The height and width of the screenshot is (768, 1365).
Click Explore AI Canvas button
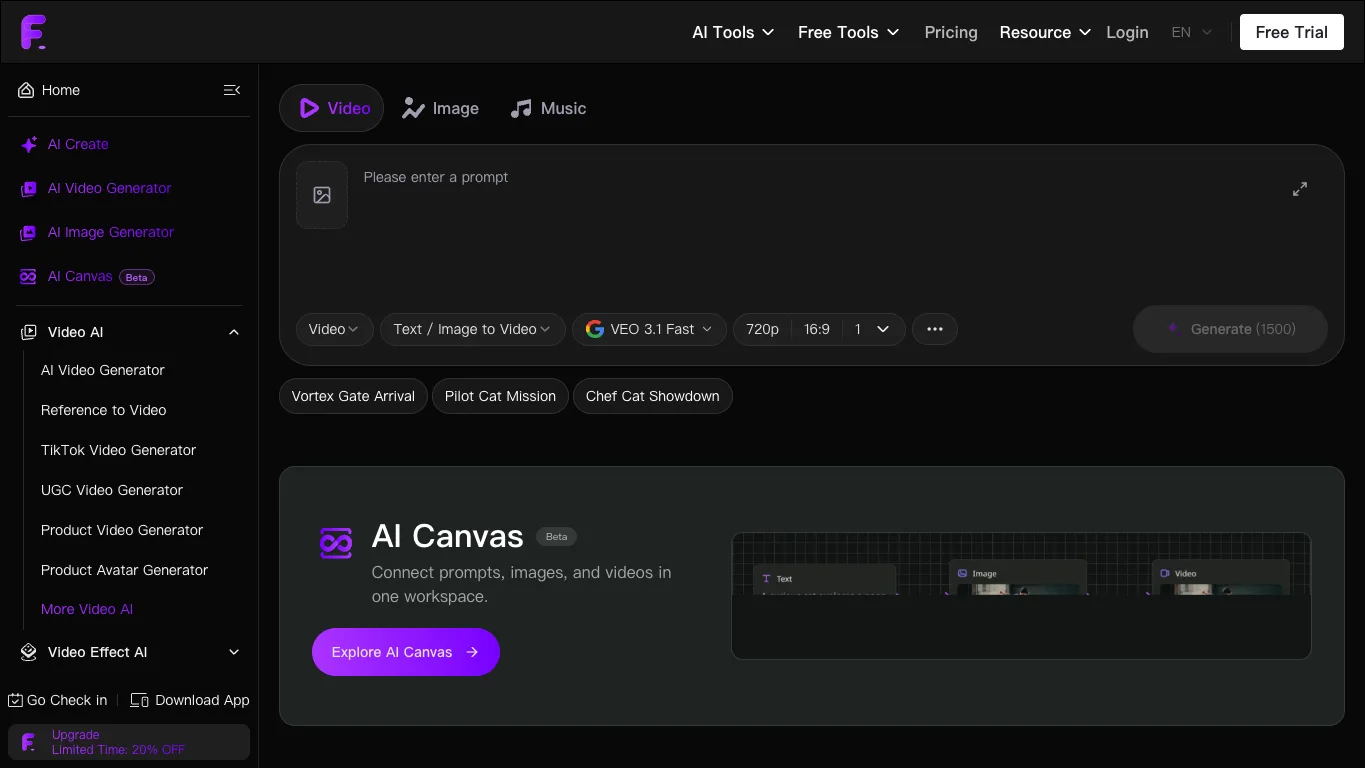point(406,652)
